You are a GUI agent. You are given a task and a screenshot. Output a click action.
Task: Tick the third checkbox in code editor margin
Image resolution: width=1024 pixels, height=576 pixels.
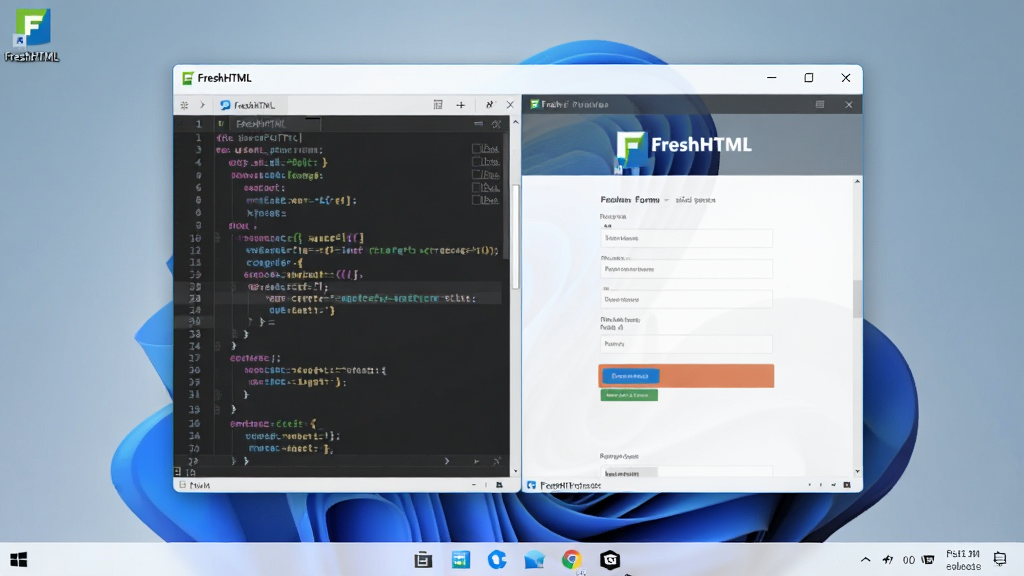click(476, 174)
